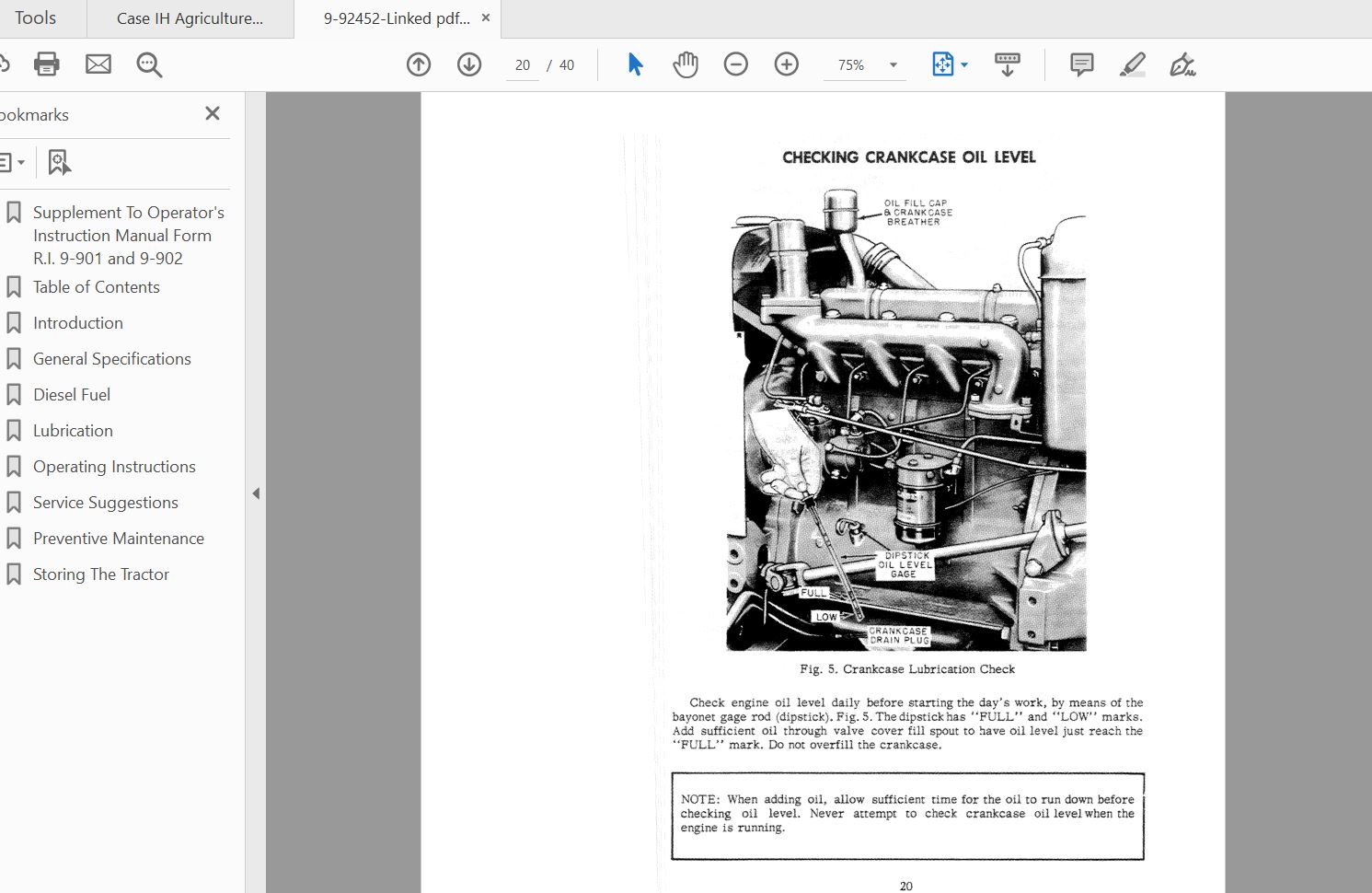Zoom in with the plus button
This screenshot has width=1372, height=893.
787,64
